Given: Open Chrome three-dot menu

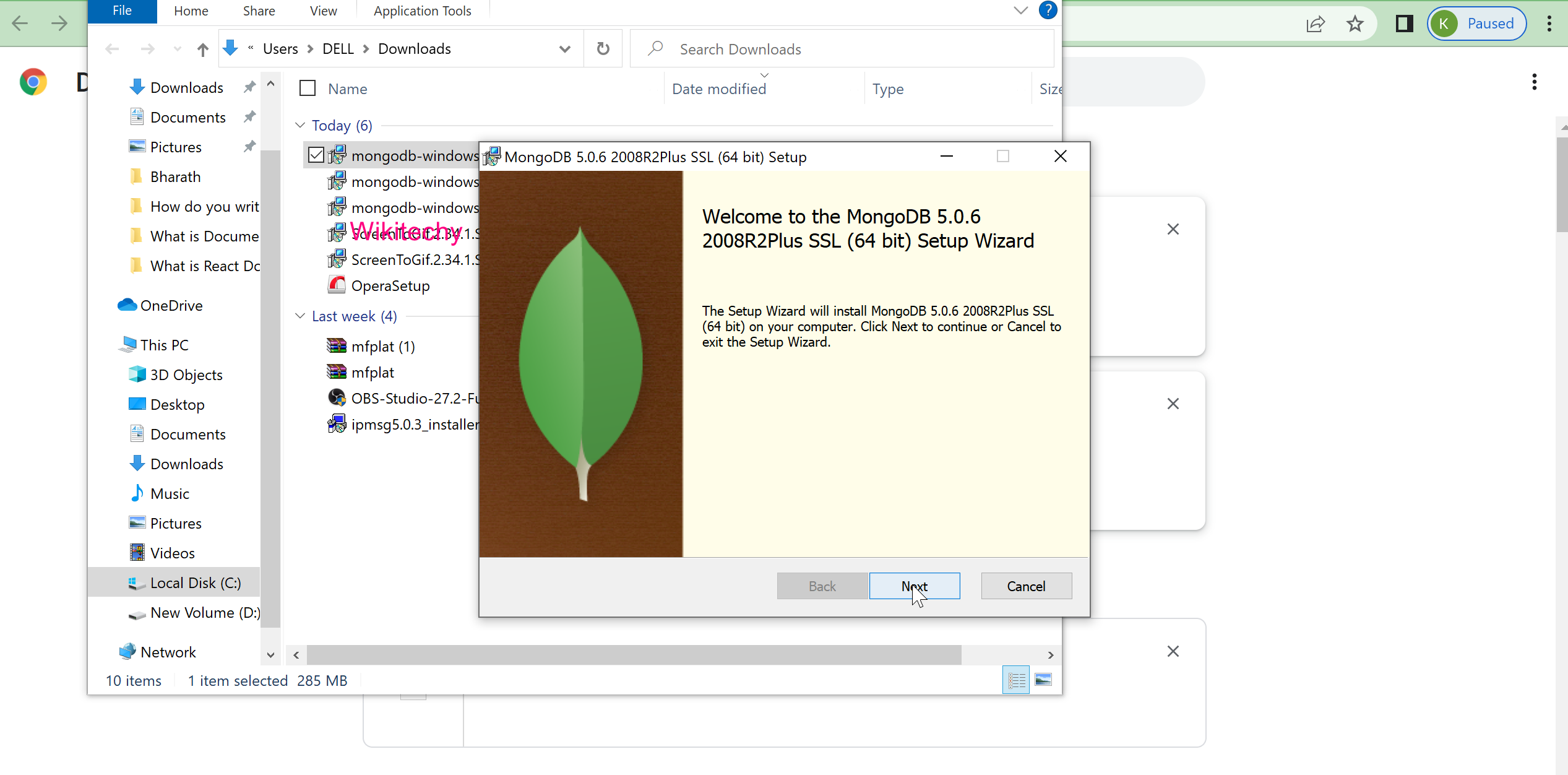Looking at the screenshot, I should click(1549, 24).
